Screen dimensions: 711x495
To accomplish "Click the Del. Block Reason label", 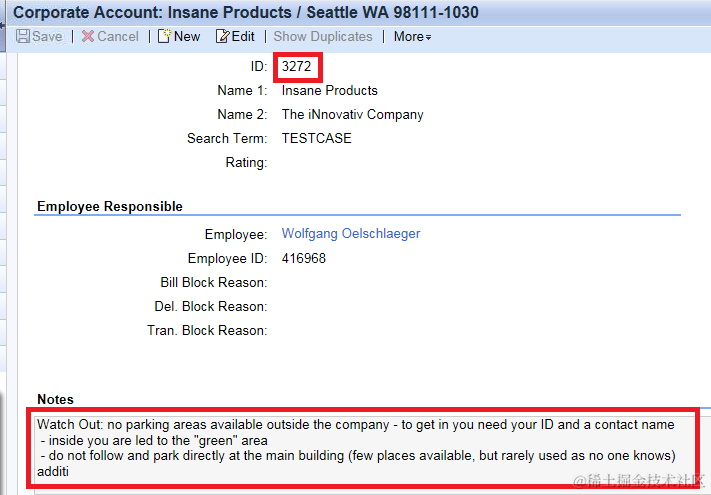I will click(210, 306).
